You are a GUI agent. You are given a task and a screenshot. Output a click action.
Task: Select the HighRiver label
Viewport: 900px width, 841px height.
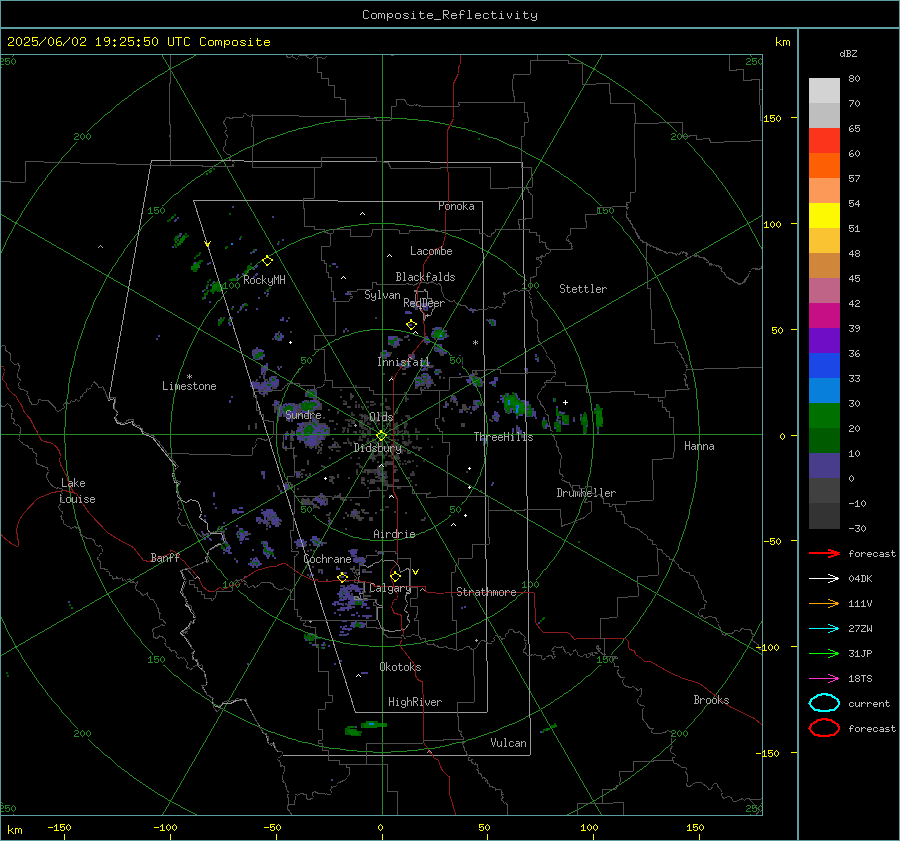415,702
